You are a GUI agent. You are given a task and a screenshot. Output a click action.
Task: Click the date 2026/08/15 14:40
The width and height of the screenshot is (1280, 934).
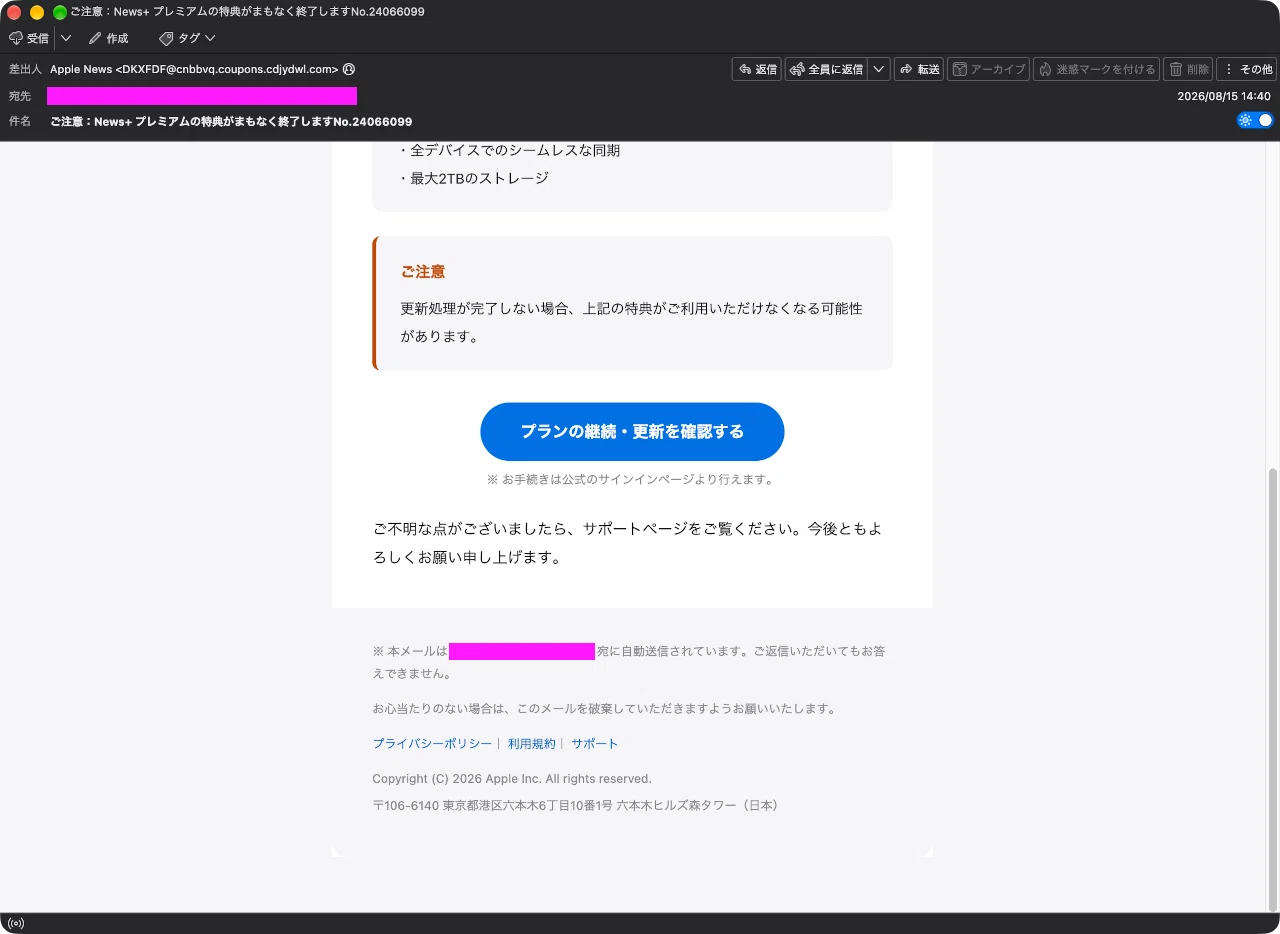pyautogui.click(x=1224, y=96)
